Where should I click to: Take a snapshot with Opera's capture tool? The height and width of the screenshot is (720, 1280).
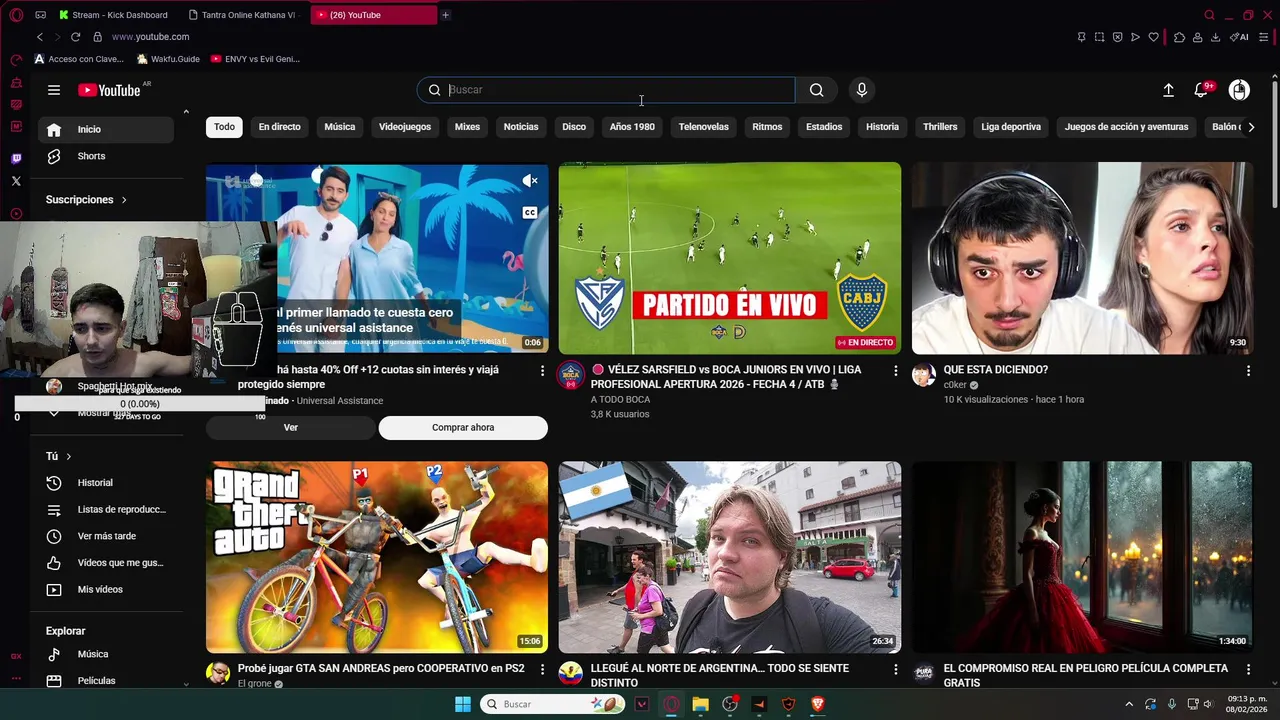pos(1099,37)
